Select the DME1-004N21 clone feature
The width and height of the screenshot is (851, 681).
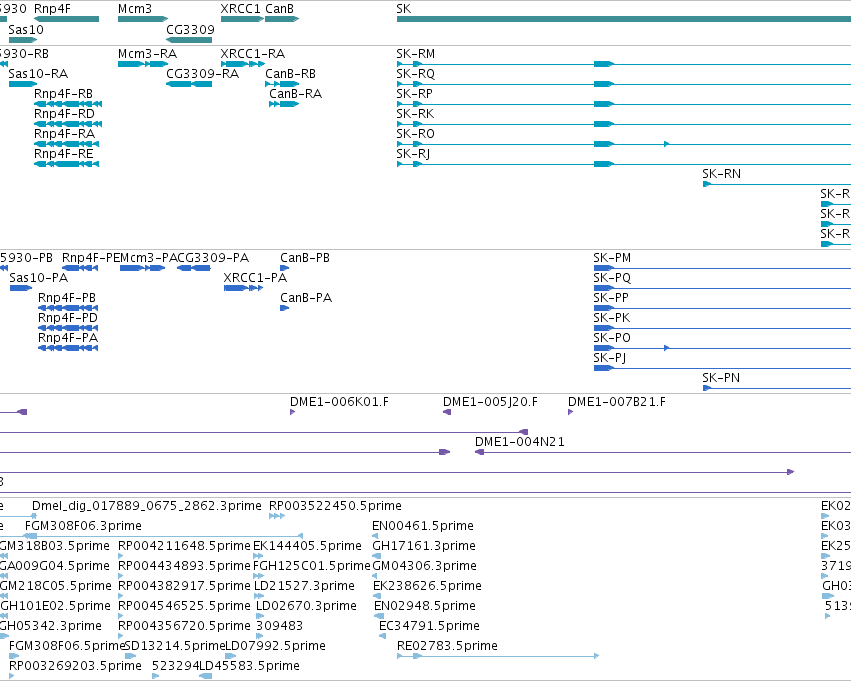point(663,453)
